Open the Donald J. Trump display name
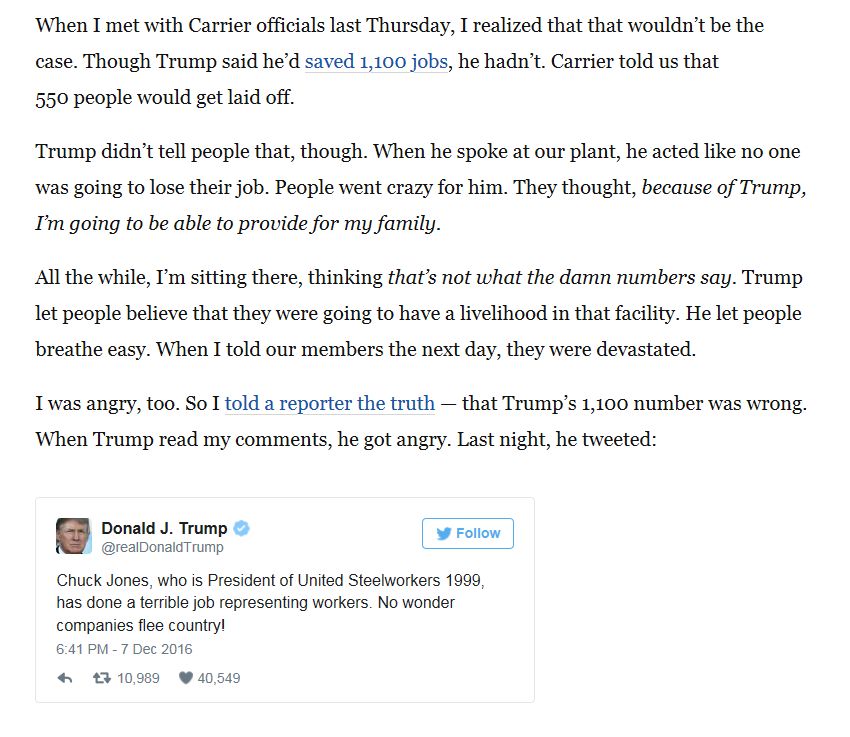850x737 pixels. (164, 528)
